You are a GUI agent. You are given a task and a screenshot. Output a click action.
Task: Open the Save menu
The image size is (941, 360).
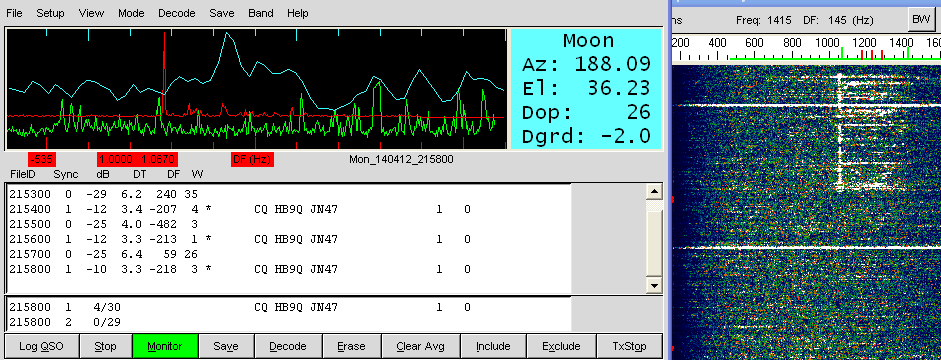point(221,13)
